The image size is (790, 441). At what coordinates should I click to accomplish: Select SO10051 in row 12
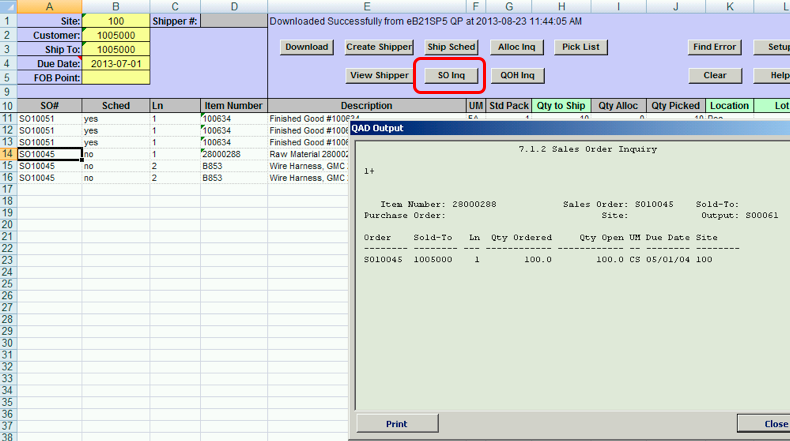point(49,131)
